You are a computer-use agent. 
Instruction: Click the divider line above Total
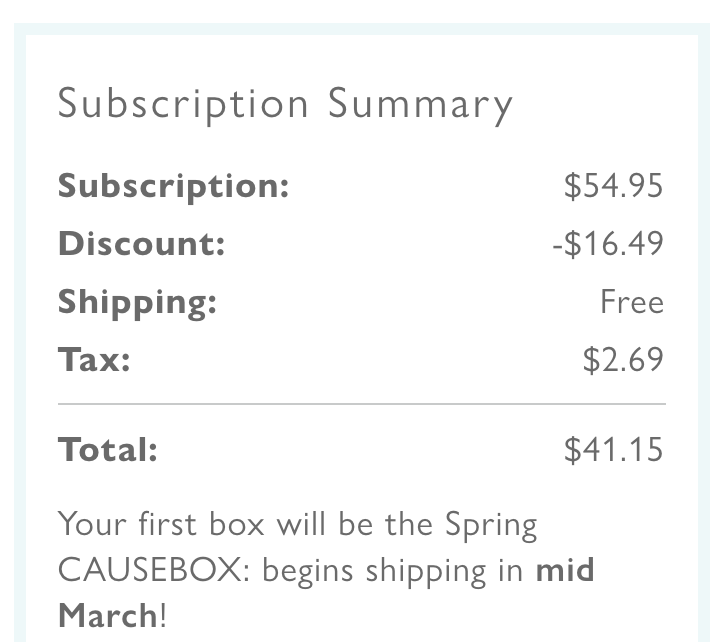pos(362,404)
